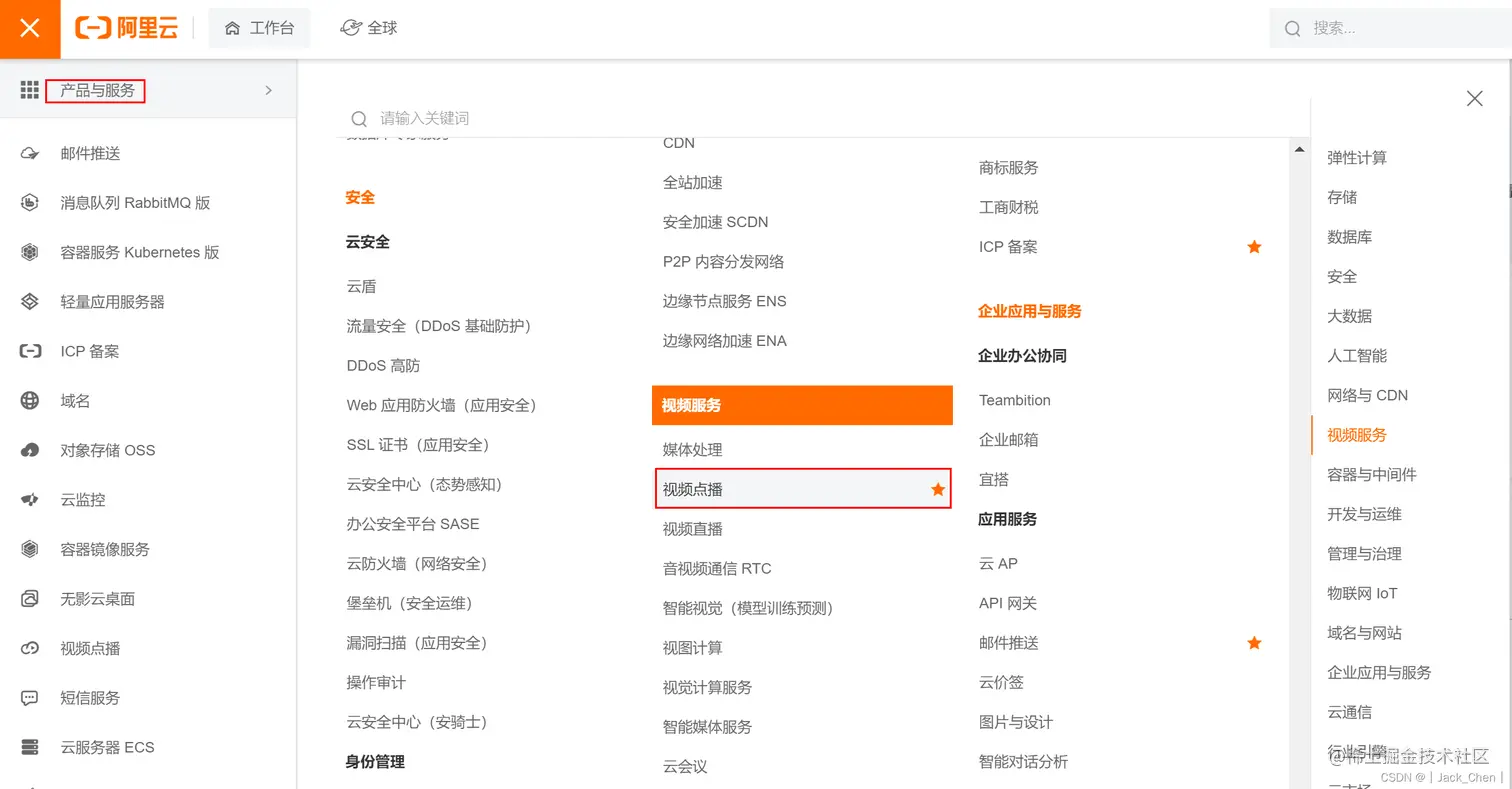The height and width of the screenshot is (789, 1512).
Task: Jump to 物联网 IoT category
Action: pyautogui.click(x=1362, y=593)
